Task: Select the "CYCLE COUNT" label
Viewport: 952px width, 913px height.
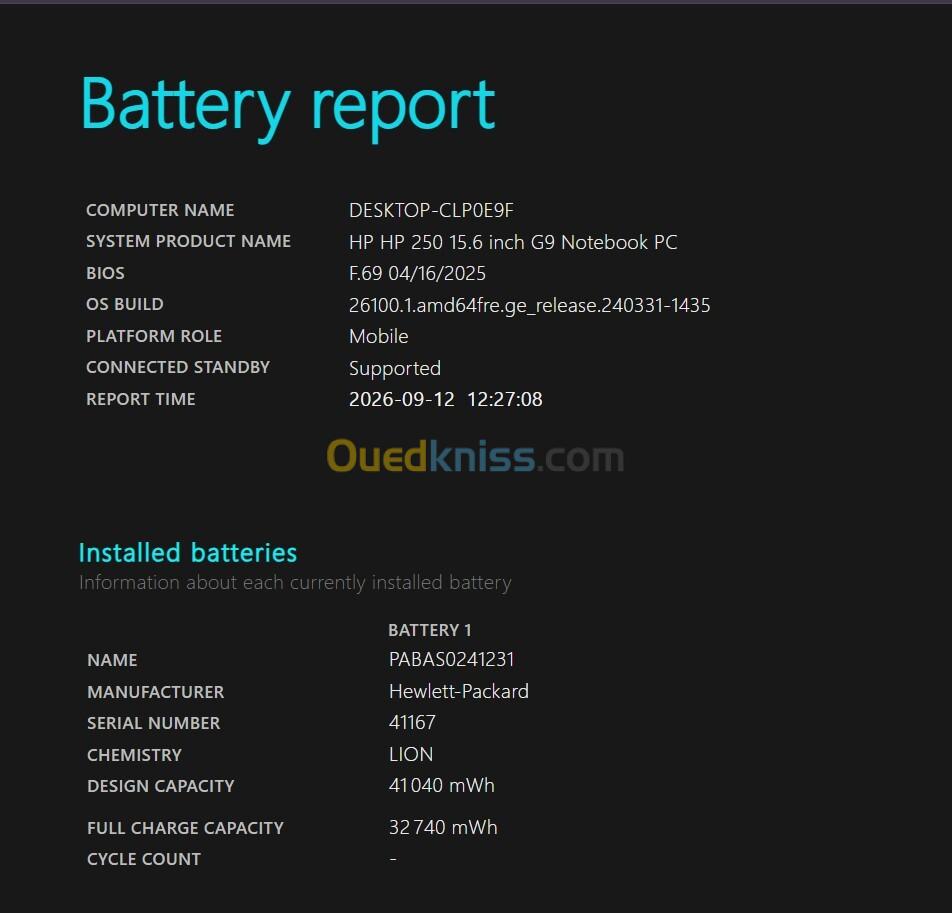Action: pos(144,859)
